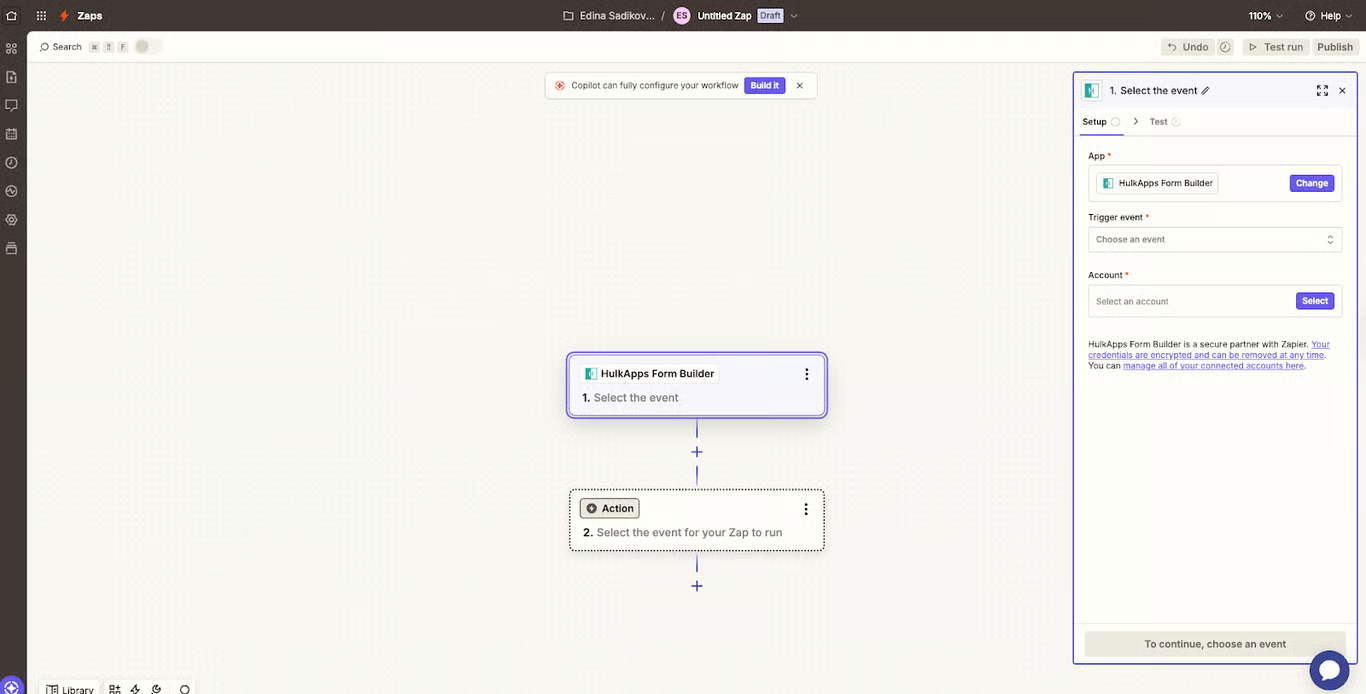This screenshot has width=1366, height=694.
Task: Open the document bolt sidebar icon
Action: point(11,77)
